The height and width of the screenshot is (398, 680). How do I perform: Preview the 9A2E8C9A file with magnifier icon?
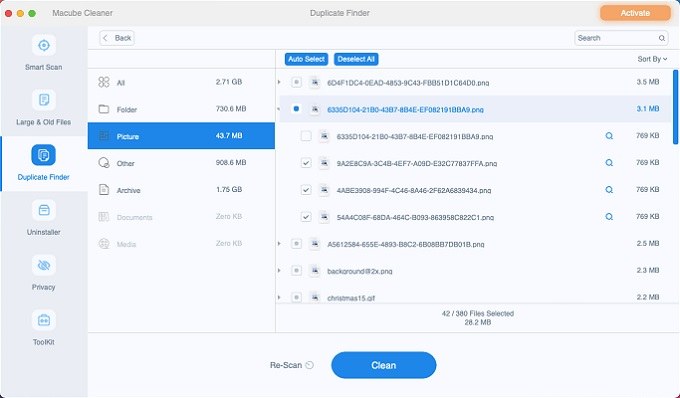coord(609,163)
